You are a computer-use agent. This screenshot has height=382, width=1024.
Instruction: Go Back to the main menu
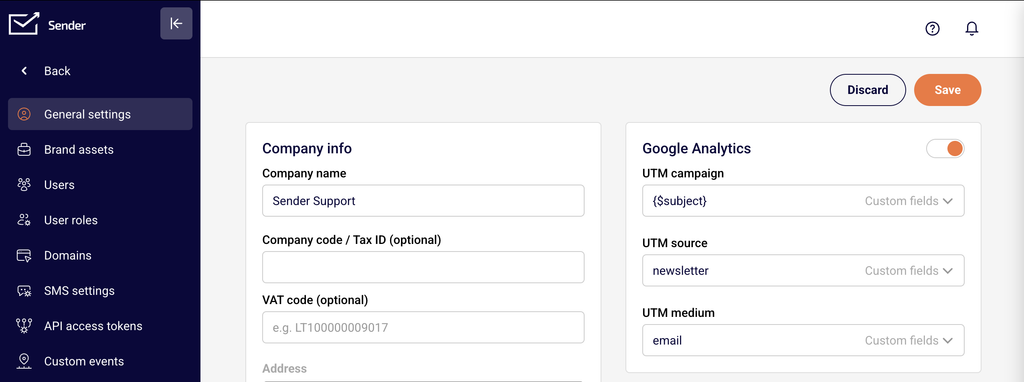click(x=57, y=71)
